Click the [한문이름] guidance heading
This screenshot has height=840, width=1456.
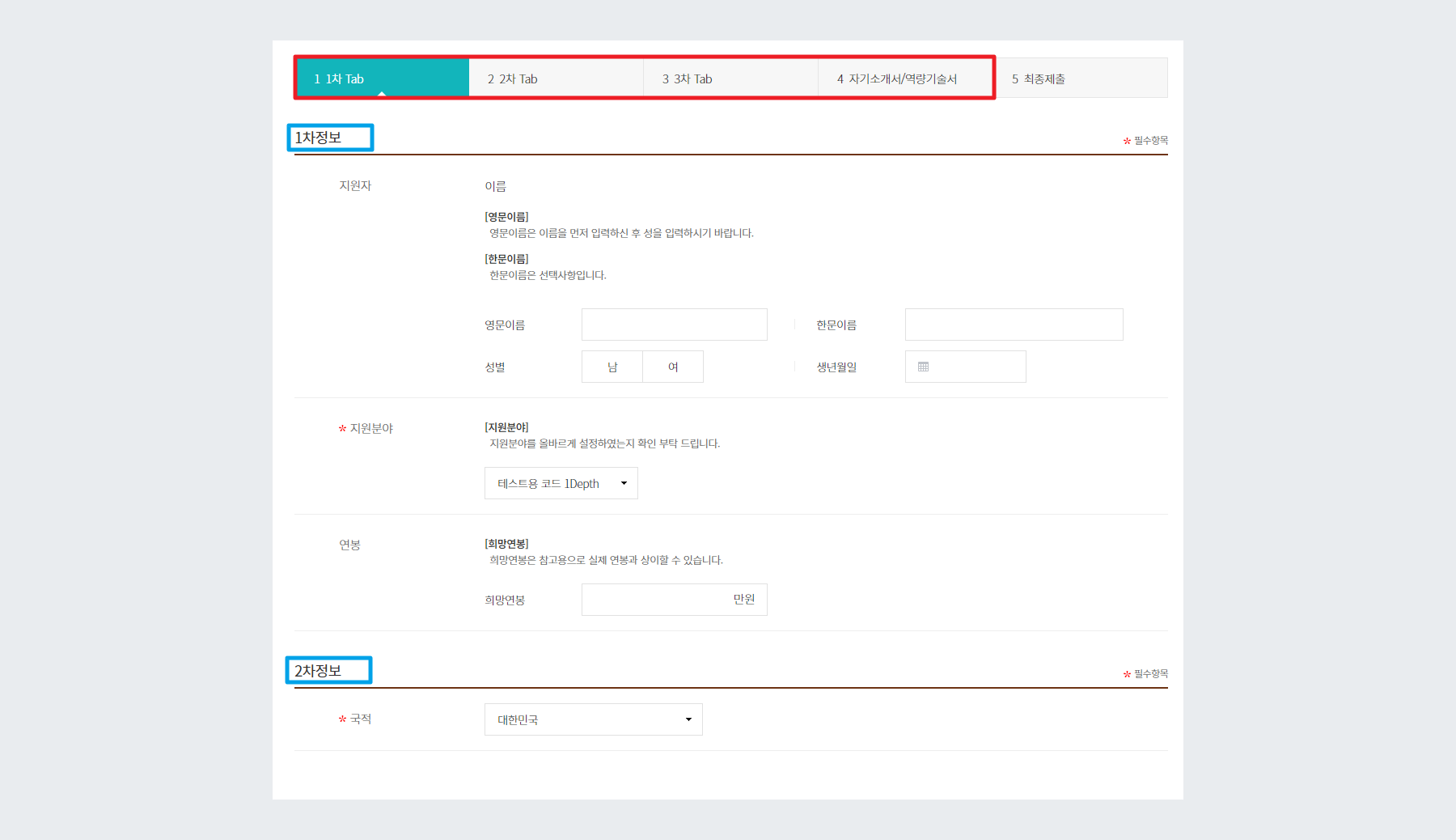506,259
